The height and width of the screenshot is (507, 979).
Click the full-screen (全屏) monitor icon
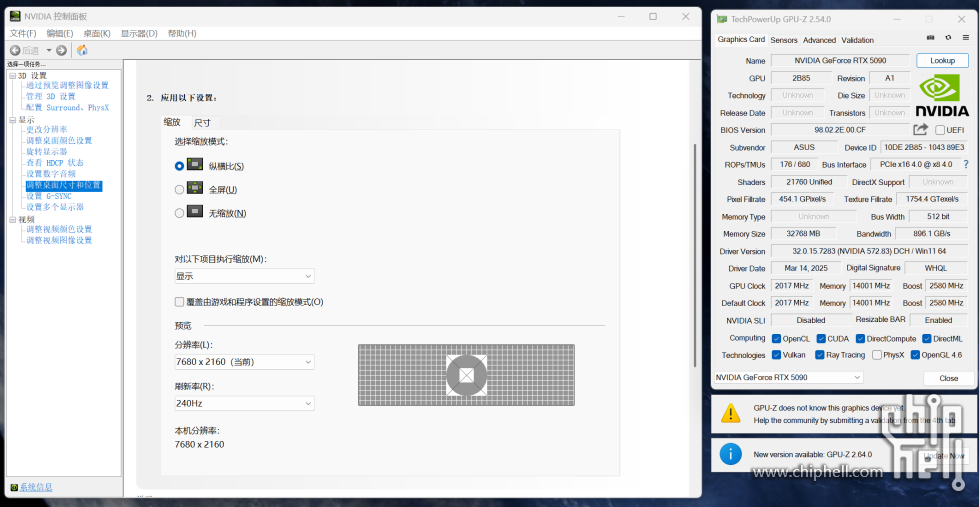tap(195, 187)
